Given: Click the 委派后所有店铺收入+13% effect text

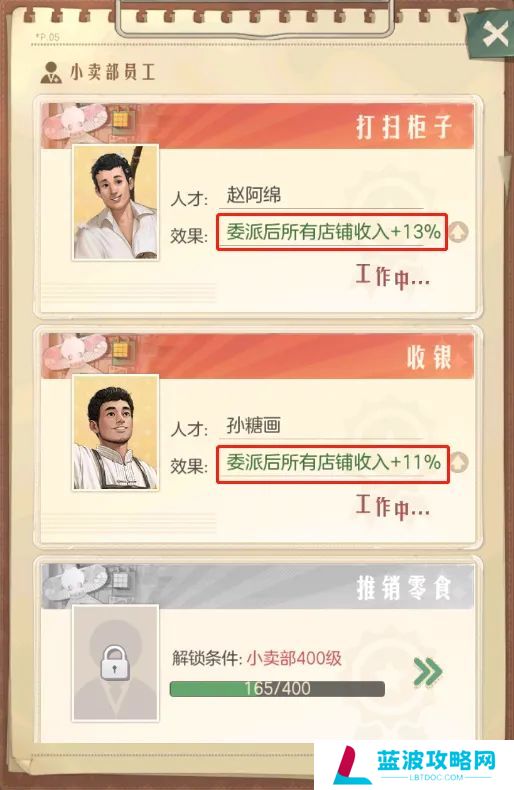Looking at the screenshot, I should tap(333, 232).
